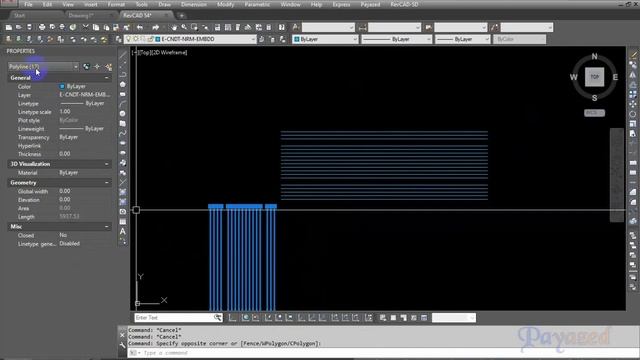Click the new tab plus button

[182, 16]
